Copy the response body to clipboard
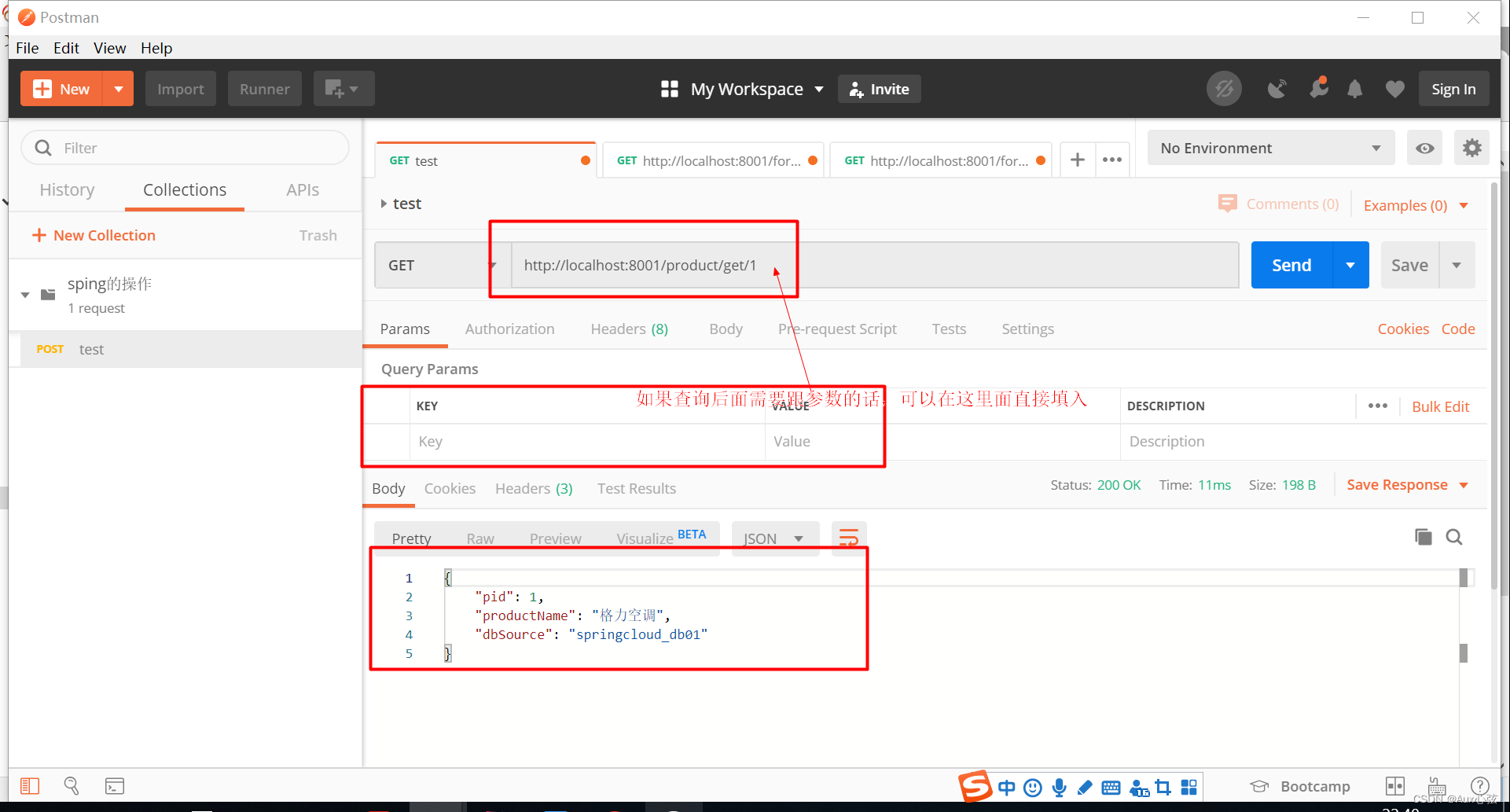Image resolution: width=1510 pixels, height=812 pixels. click(1423, 537)
